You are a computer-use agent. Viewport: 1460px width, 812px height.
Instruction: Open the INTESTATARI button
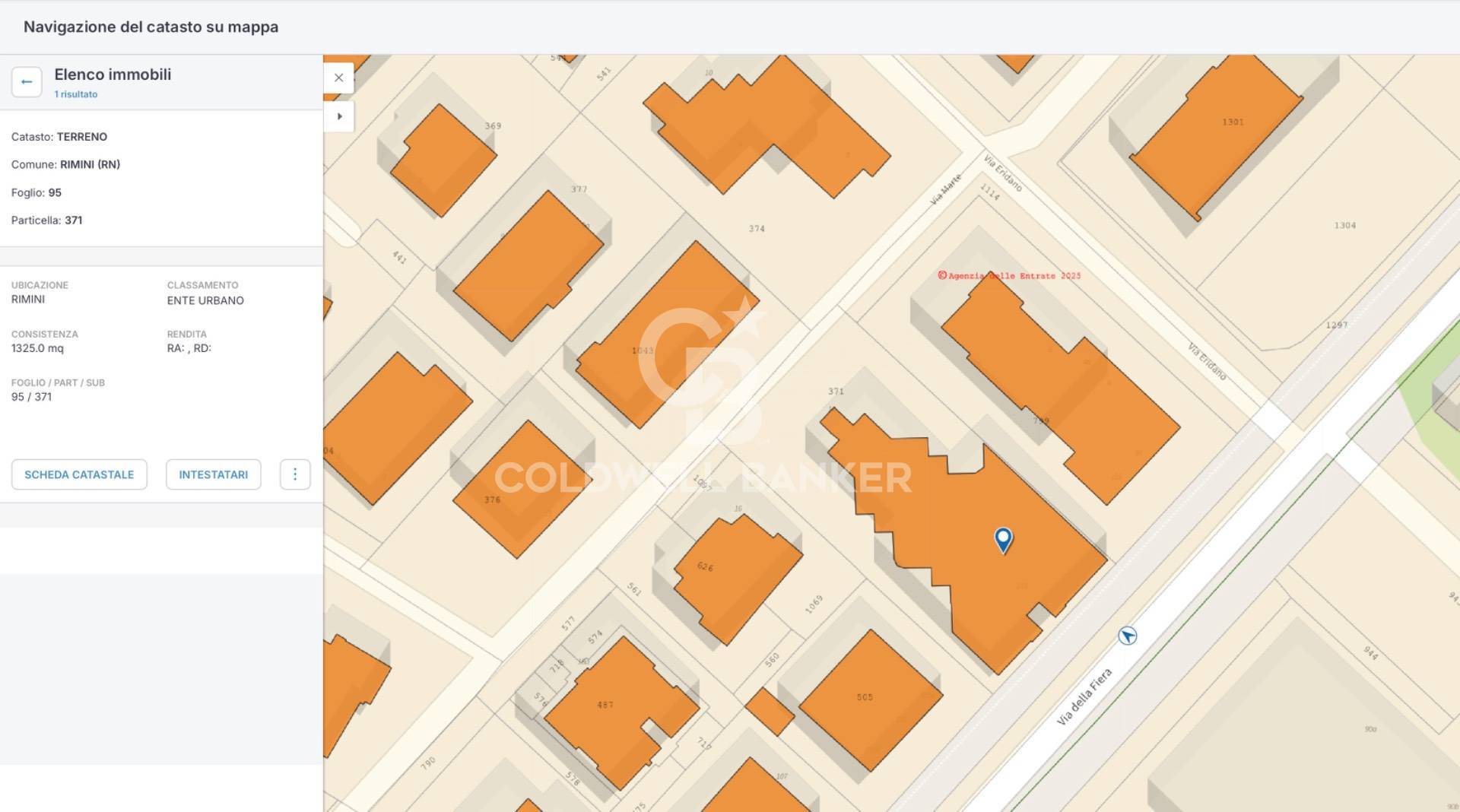tap(213, 474)
